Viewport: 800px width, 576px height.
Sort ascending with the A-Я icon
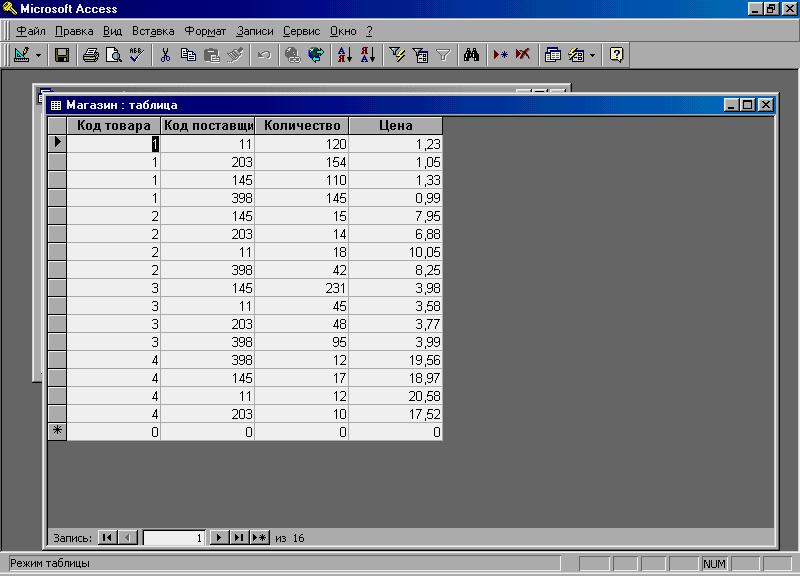[x=345, y=55]
